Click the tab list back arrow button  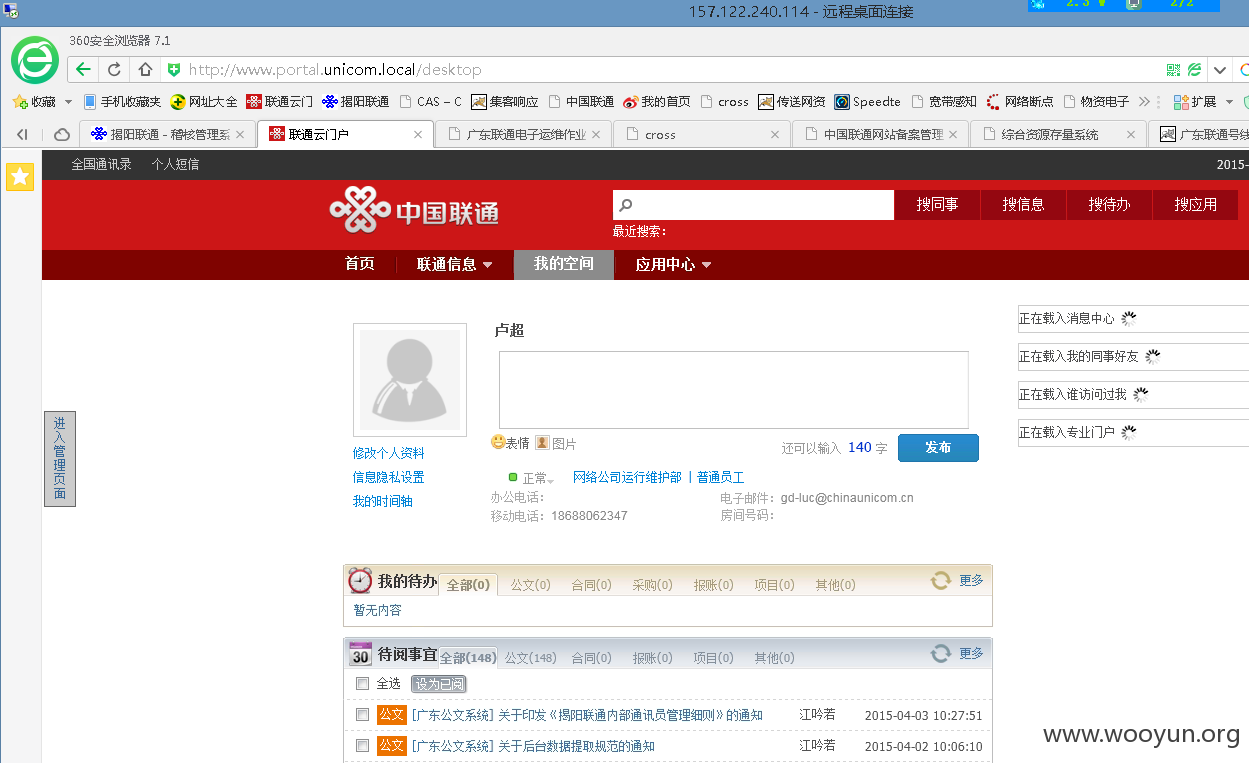click(x=22, y=134)
